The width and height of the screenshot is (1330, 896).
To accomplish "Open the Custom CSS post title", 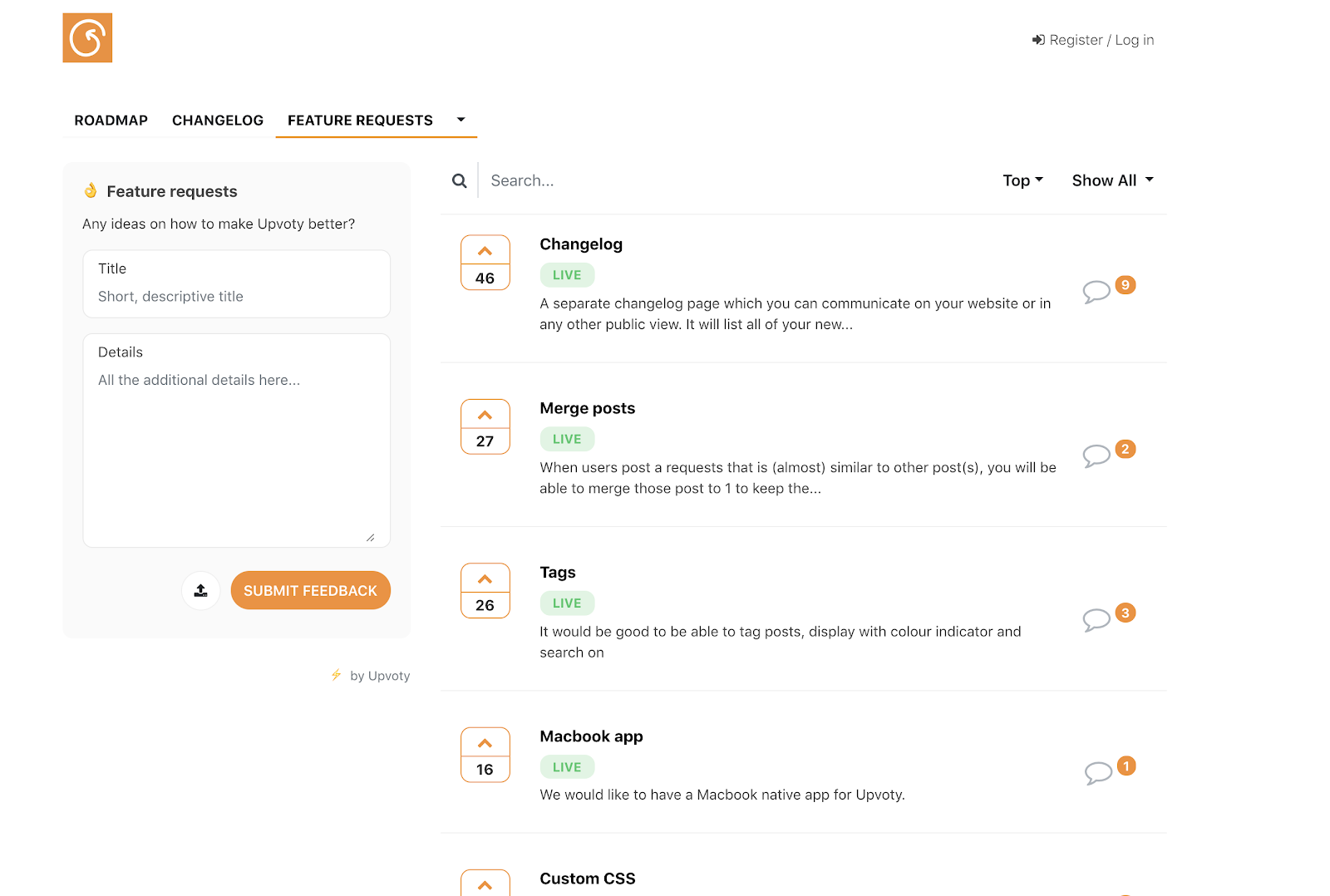I will (588, 879).
